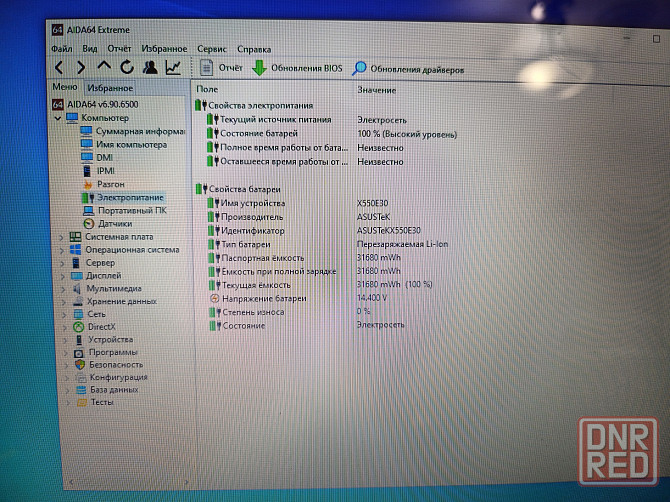Select the Паспортная ёмкость row

tap(304, 258)
